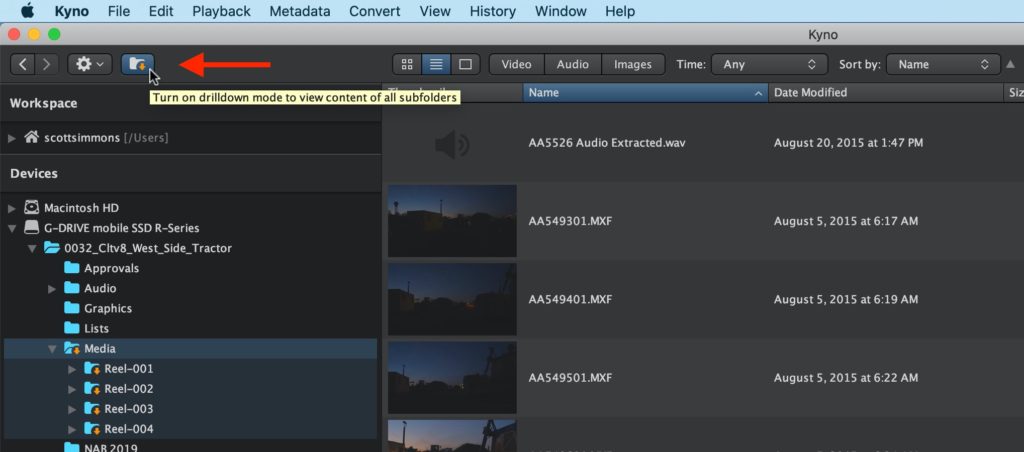Switch to list view

436,64
